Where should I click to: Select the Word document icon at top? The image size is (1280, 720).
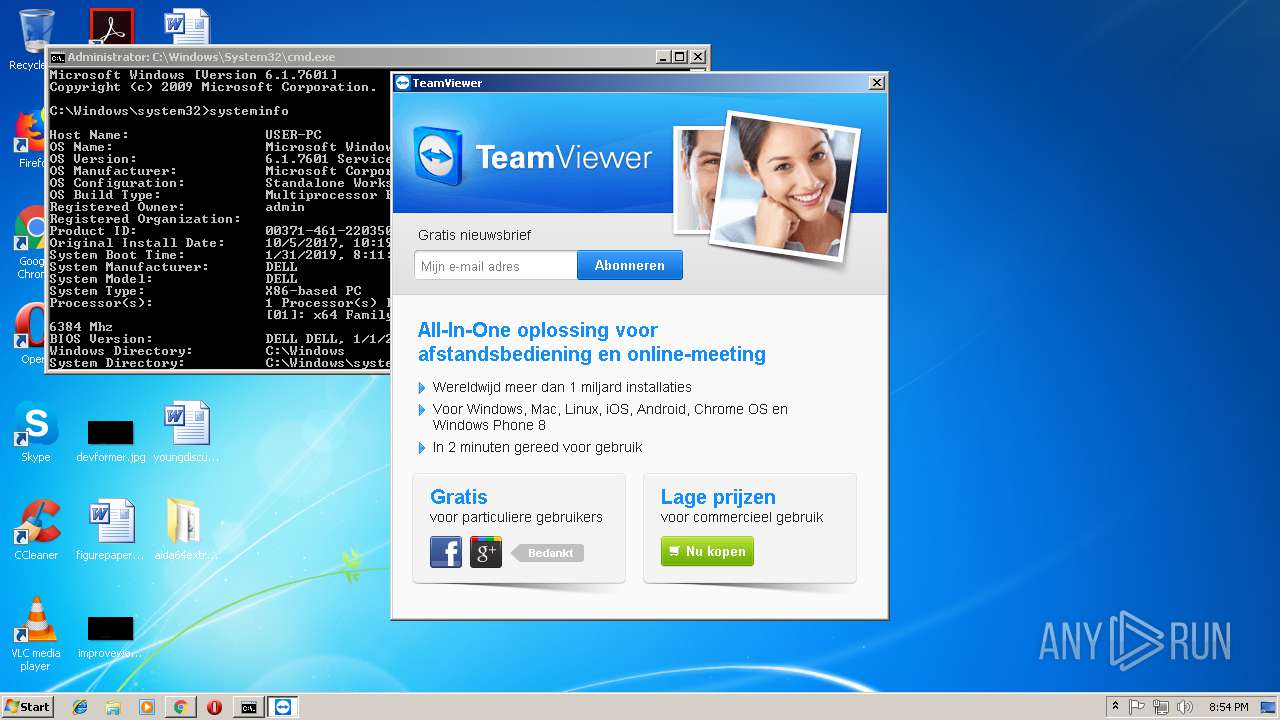click(x=187, y=27)
